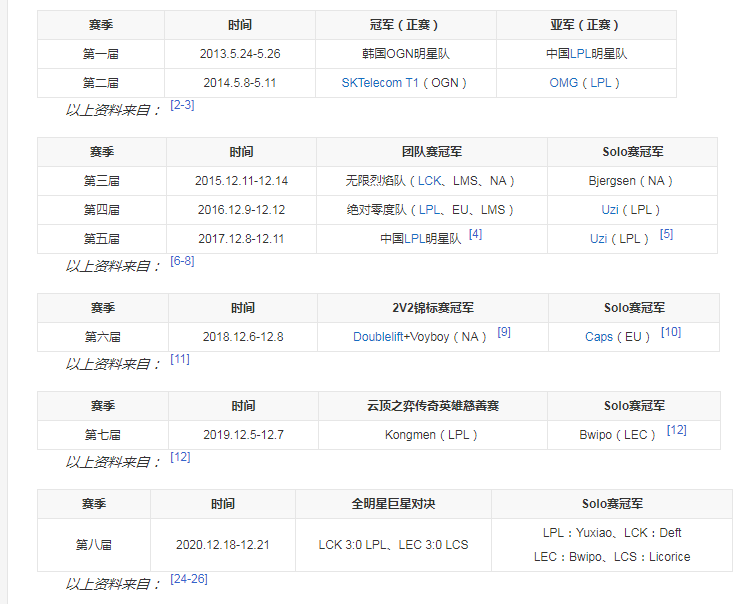Open reference [2-3] citation
This screenshot has width=753, height=604.
tap(182, 105)
